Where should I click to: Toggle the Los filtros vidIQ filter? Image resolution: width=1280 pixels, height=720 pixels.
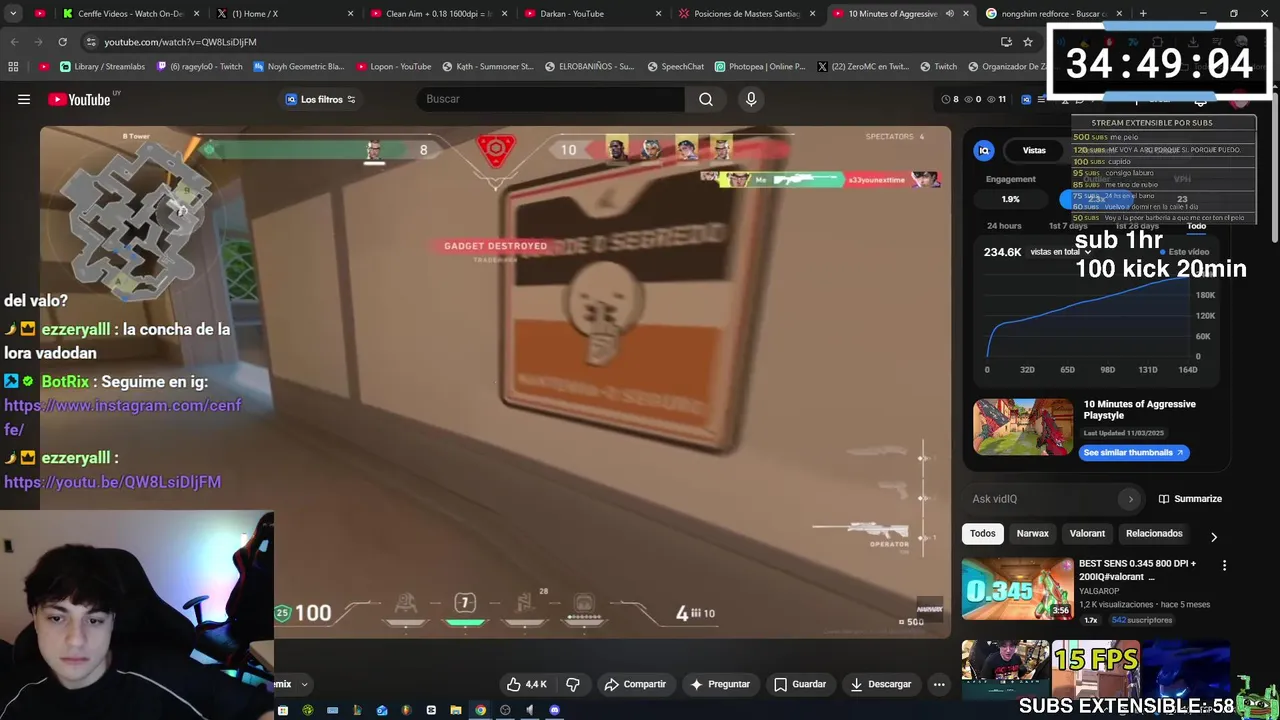[x=320, y=99]
